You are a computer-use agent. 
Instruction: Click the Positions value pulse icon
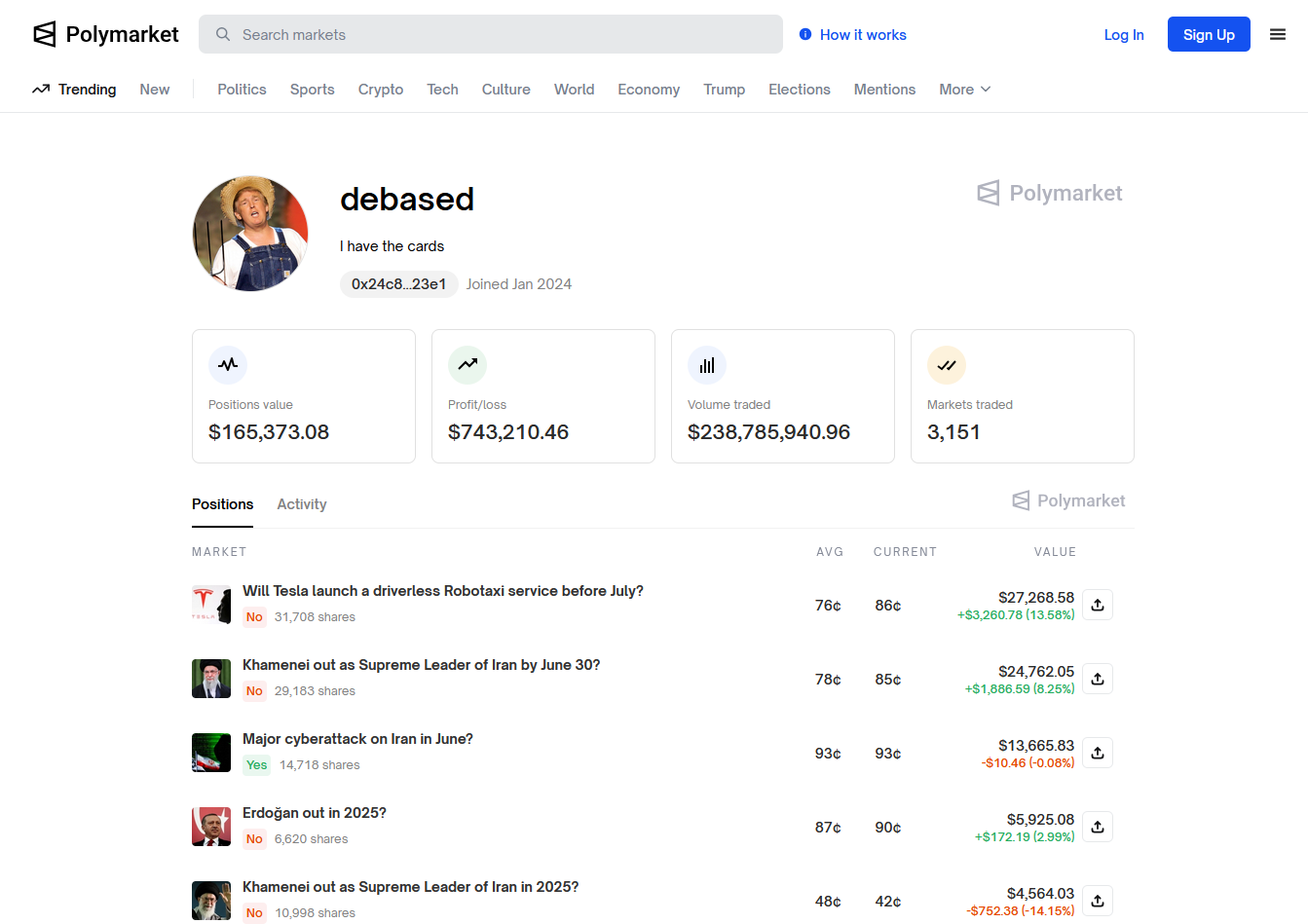228,365
